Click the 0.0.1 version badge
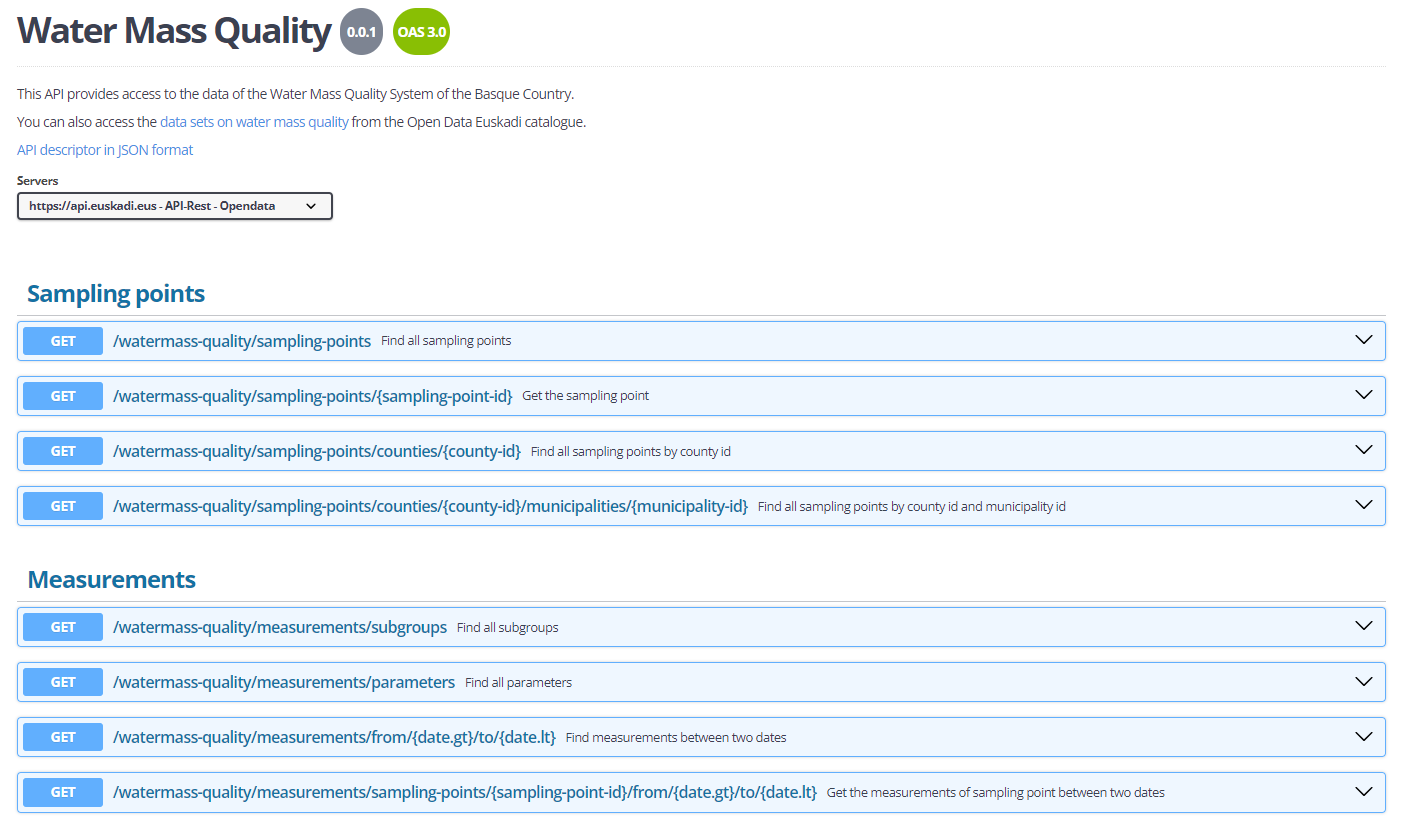 [x=361, y=32]
